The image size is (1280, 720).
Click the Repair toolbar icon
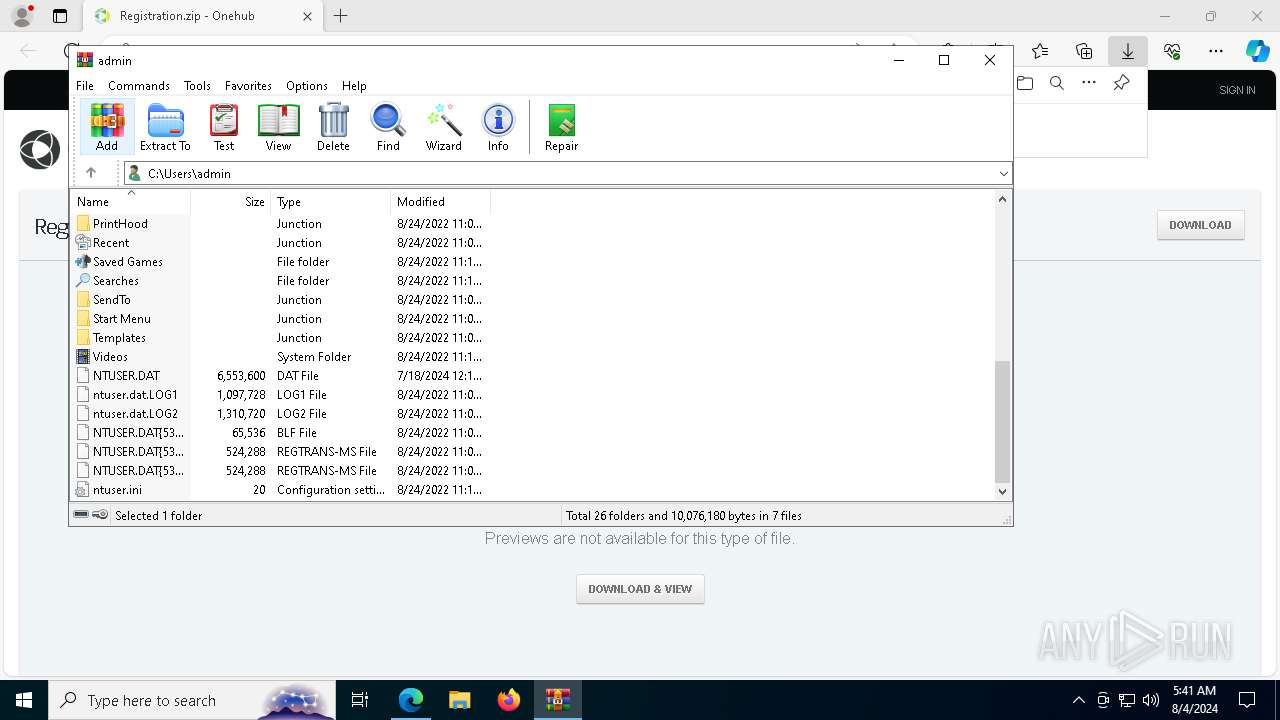[561, 127]
